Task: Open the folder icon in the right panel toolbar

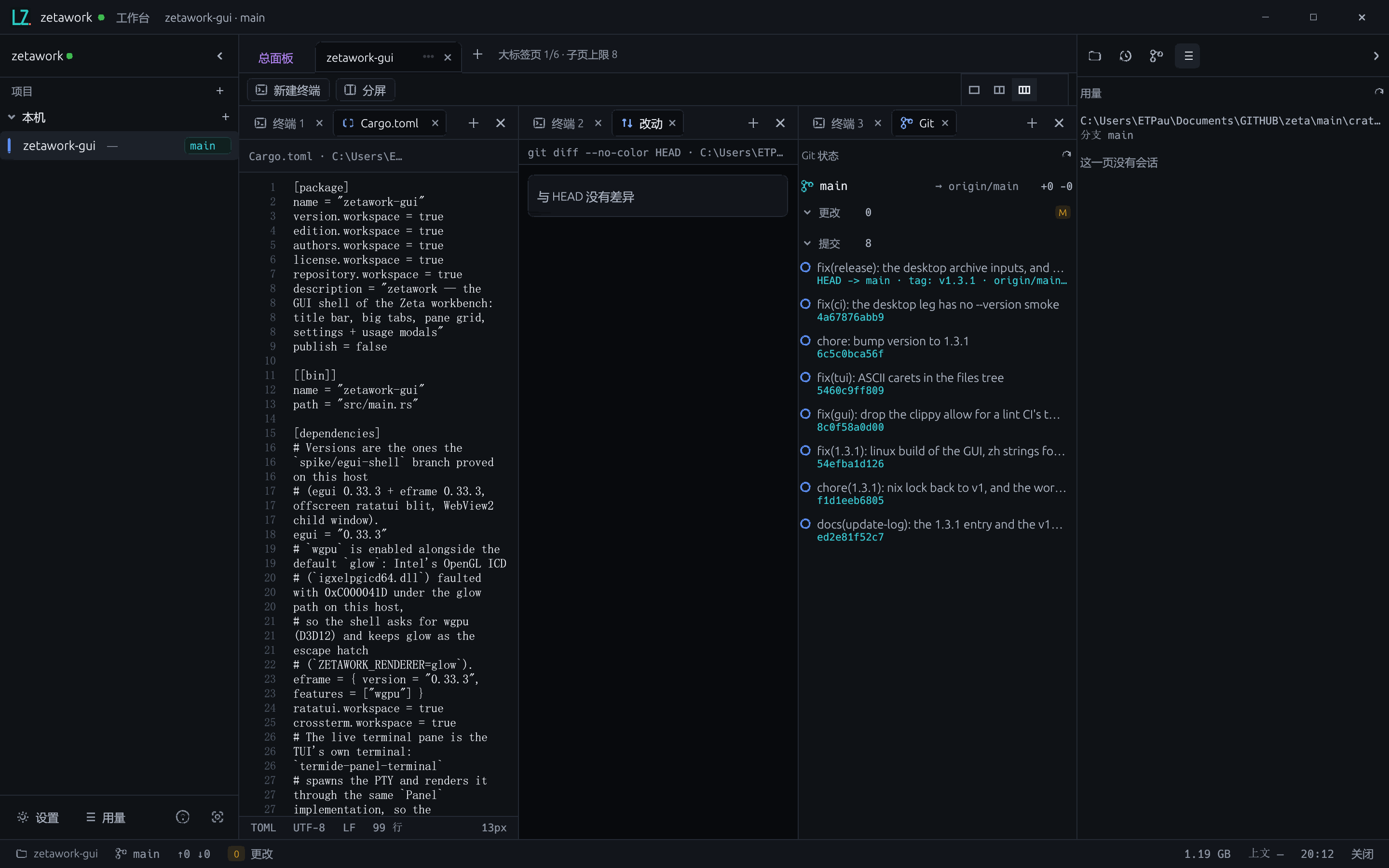Action: click(1094, 55)
